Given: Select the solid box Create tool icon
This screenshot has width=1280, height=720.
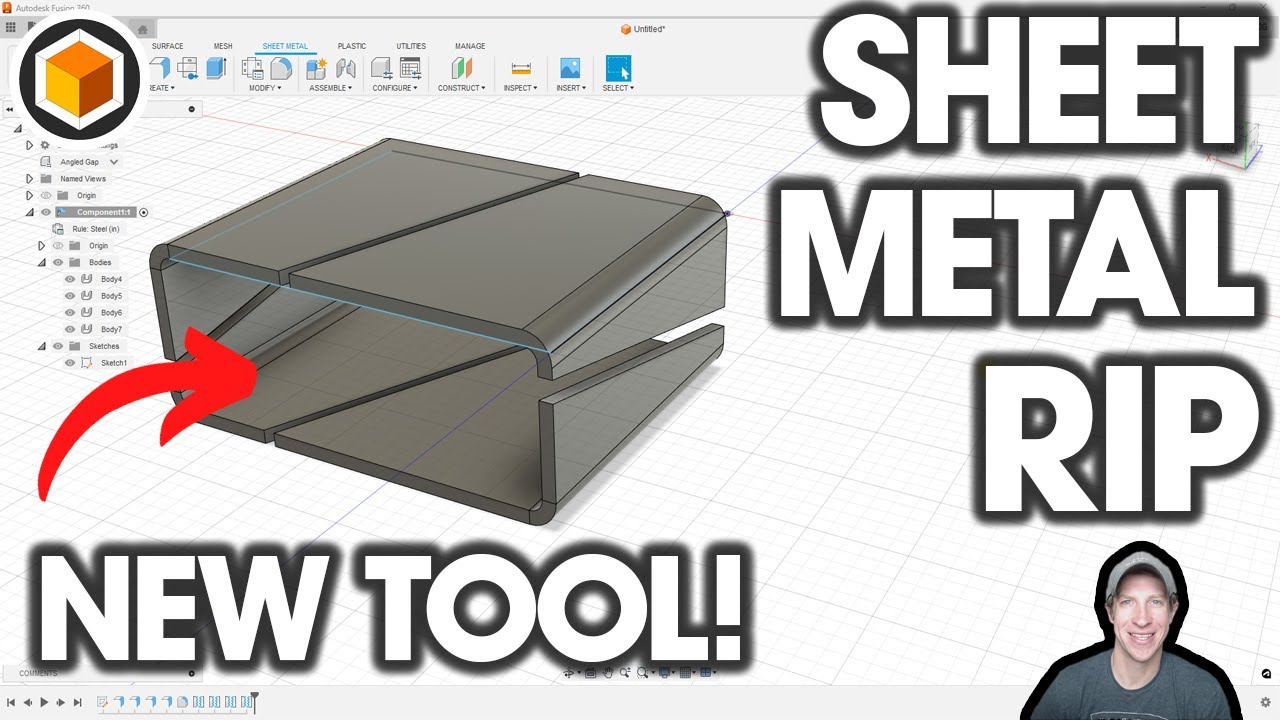Looking at the screenshot, I should click(216, 68).
